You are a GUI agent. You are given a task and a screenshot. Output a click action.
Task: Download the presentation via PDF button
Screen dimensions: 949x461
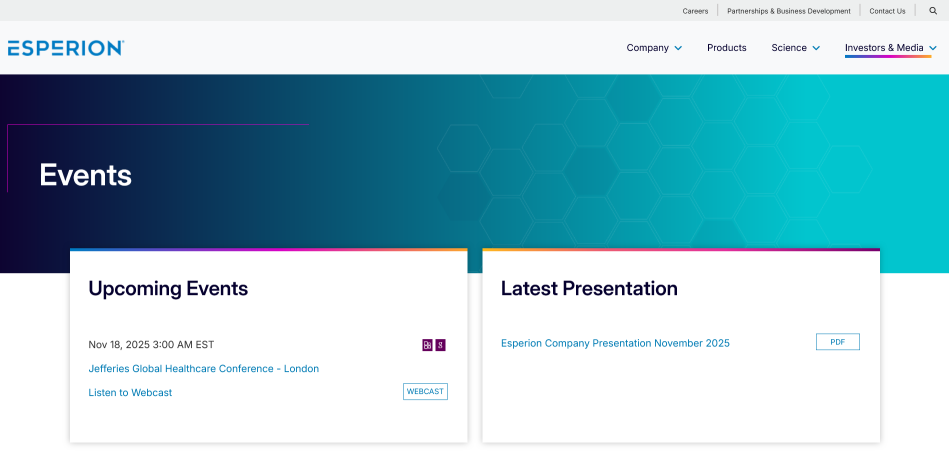[837, 342]
